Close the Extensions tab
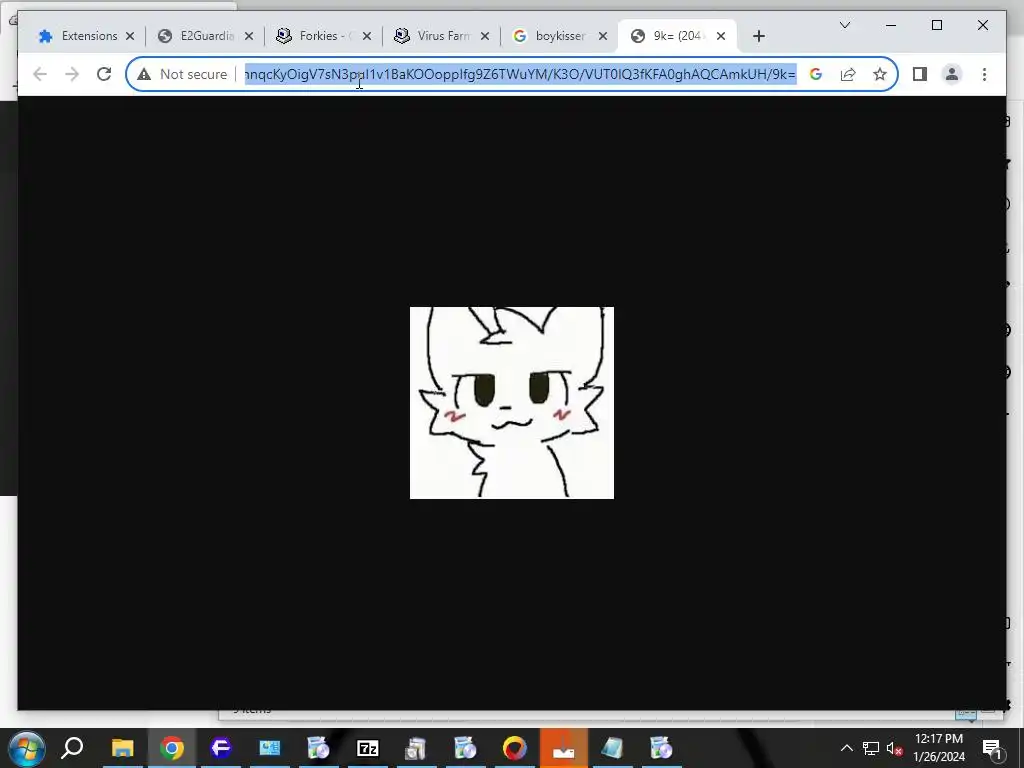Image resolution: width=1024 pixels, height=768 pixels. click(x=130, y=37)
